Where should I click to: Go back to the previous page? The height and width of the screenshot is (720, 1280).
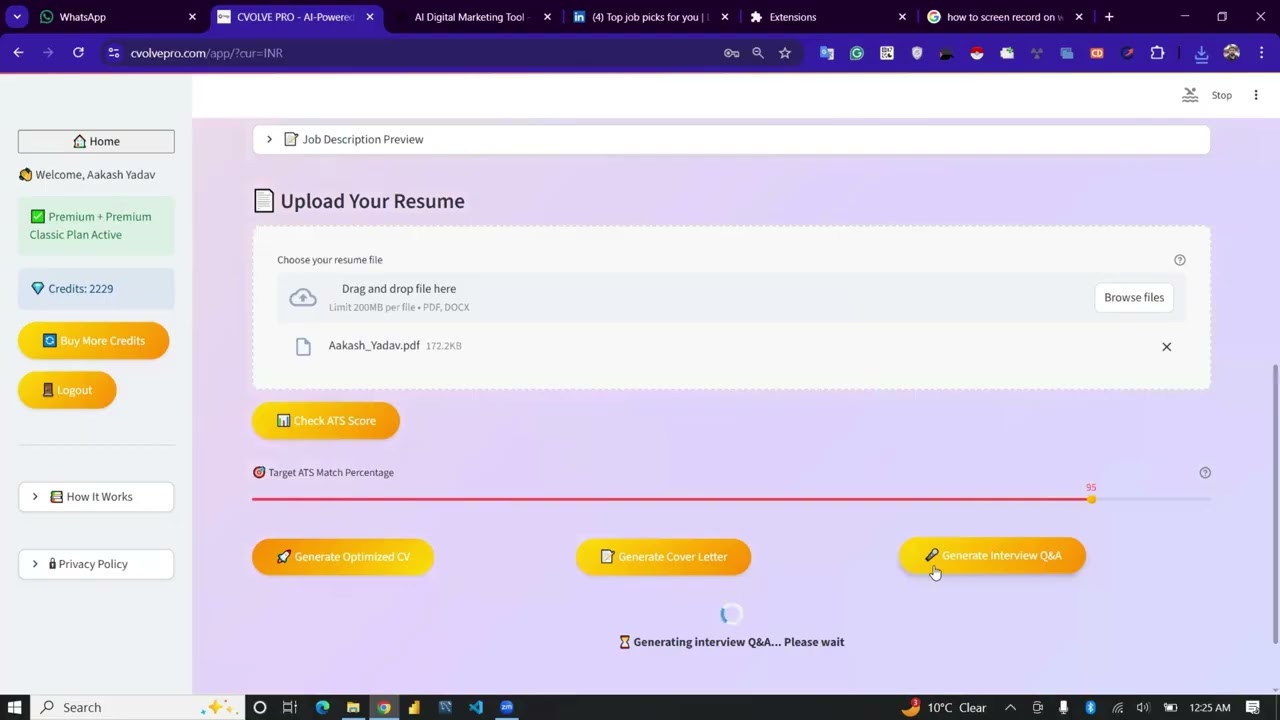(18, 53)
